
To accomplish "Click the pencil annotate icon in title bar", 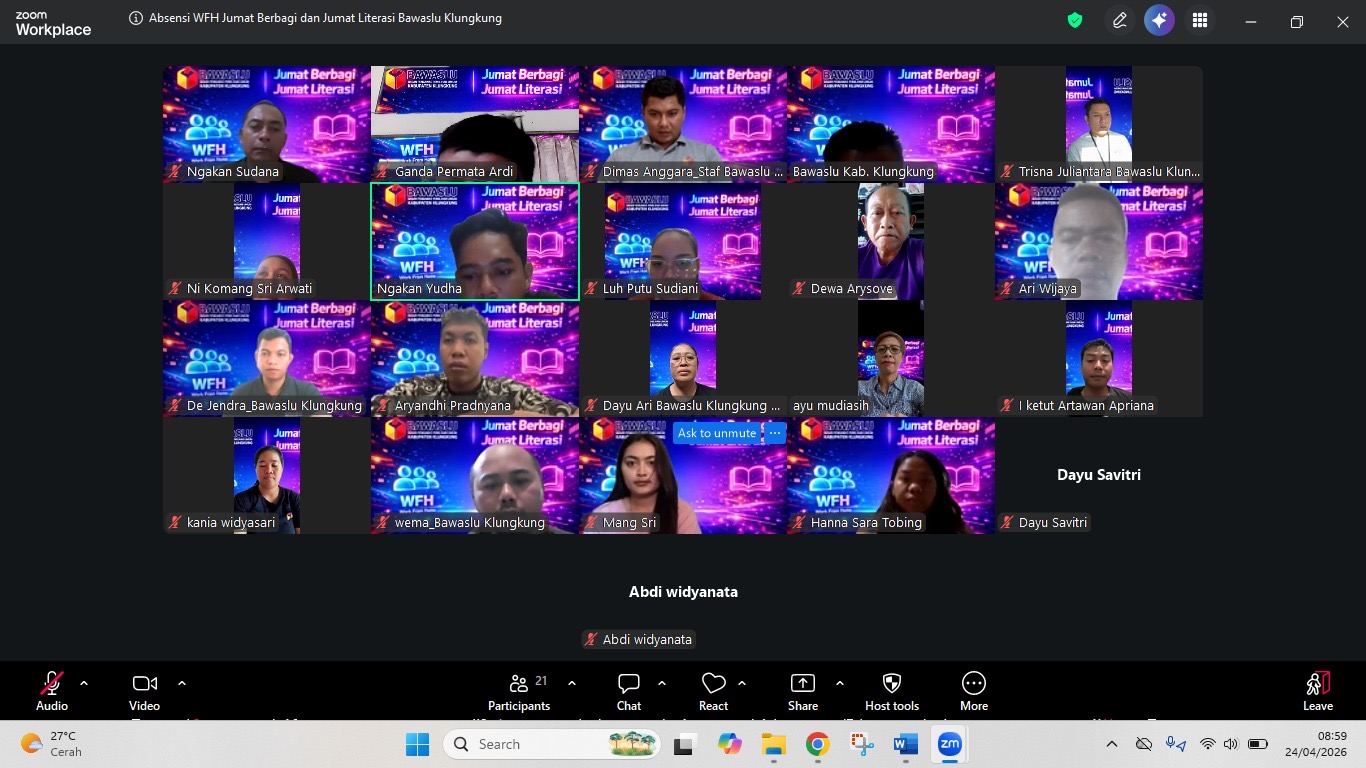I will click(1120, 20).
